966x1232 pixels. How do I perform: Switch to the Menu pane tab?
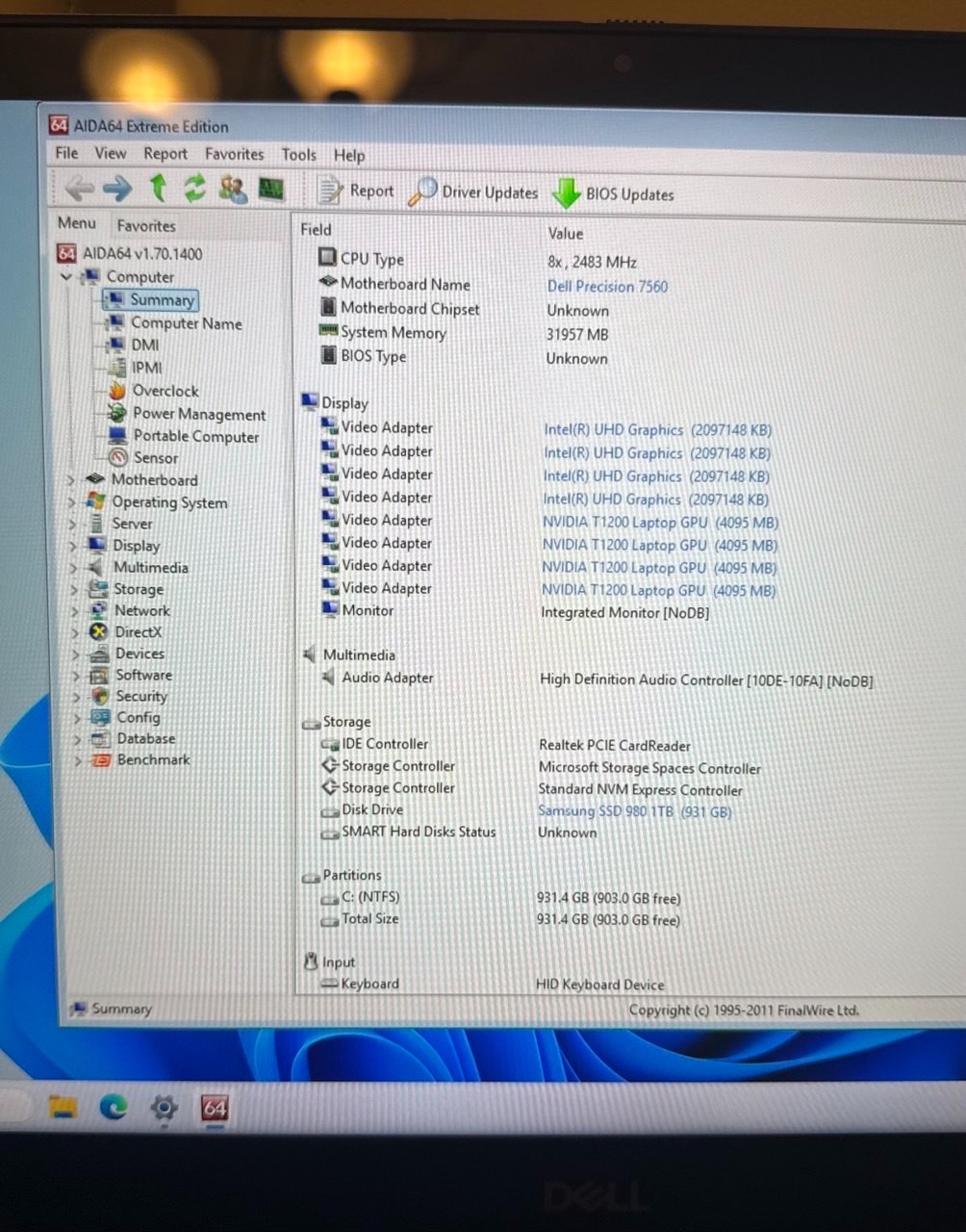(x=77, y=223)
